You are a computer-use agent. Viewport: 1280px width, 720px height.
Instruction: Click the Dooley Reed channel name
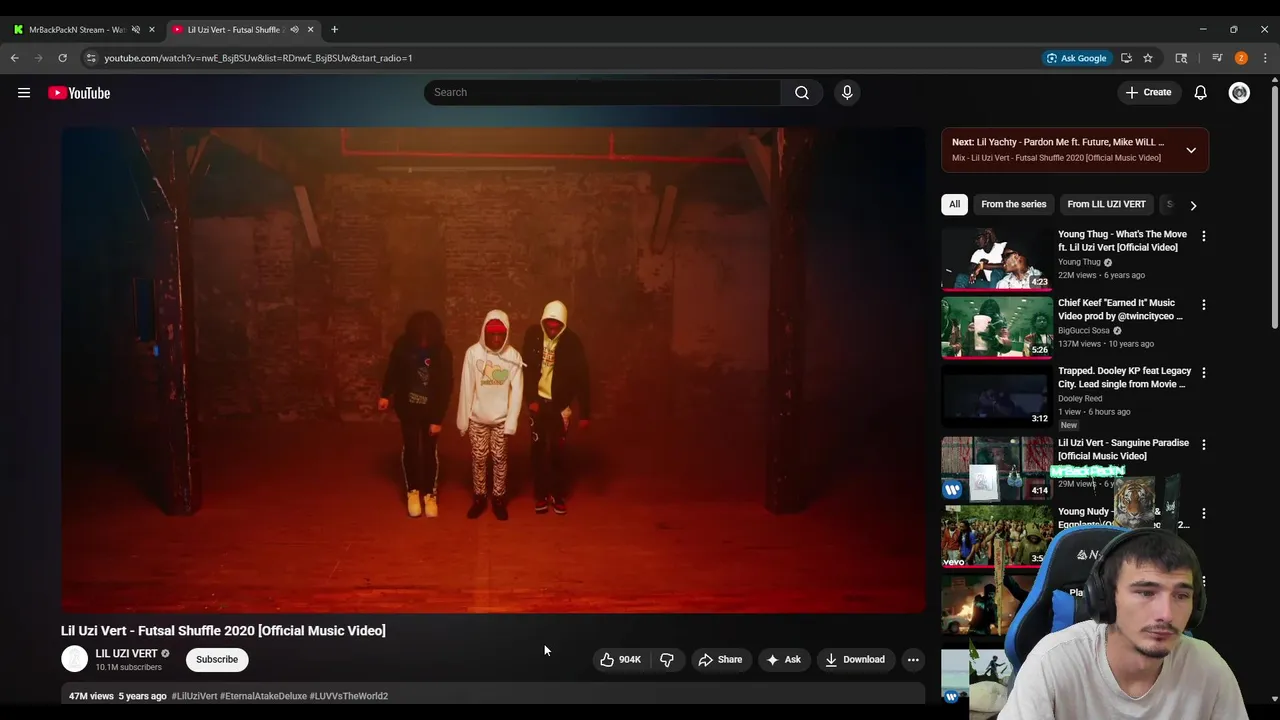click(1080, 399)
